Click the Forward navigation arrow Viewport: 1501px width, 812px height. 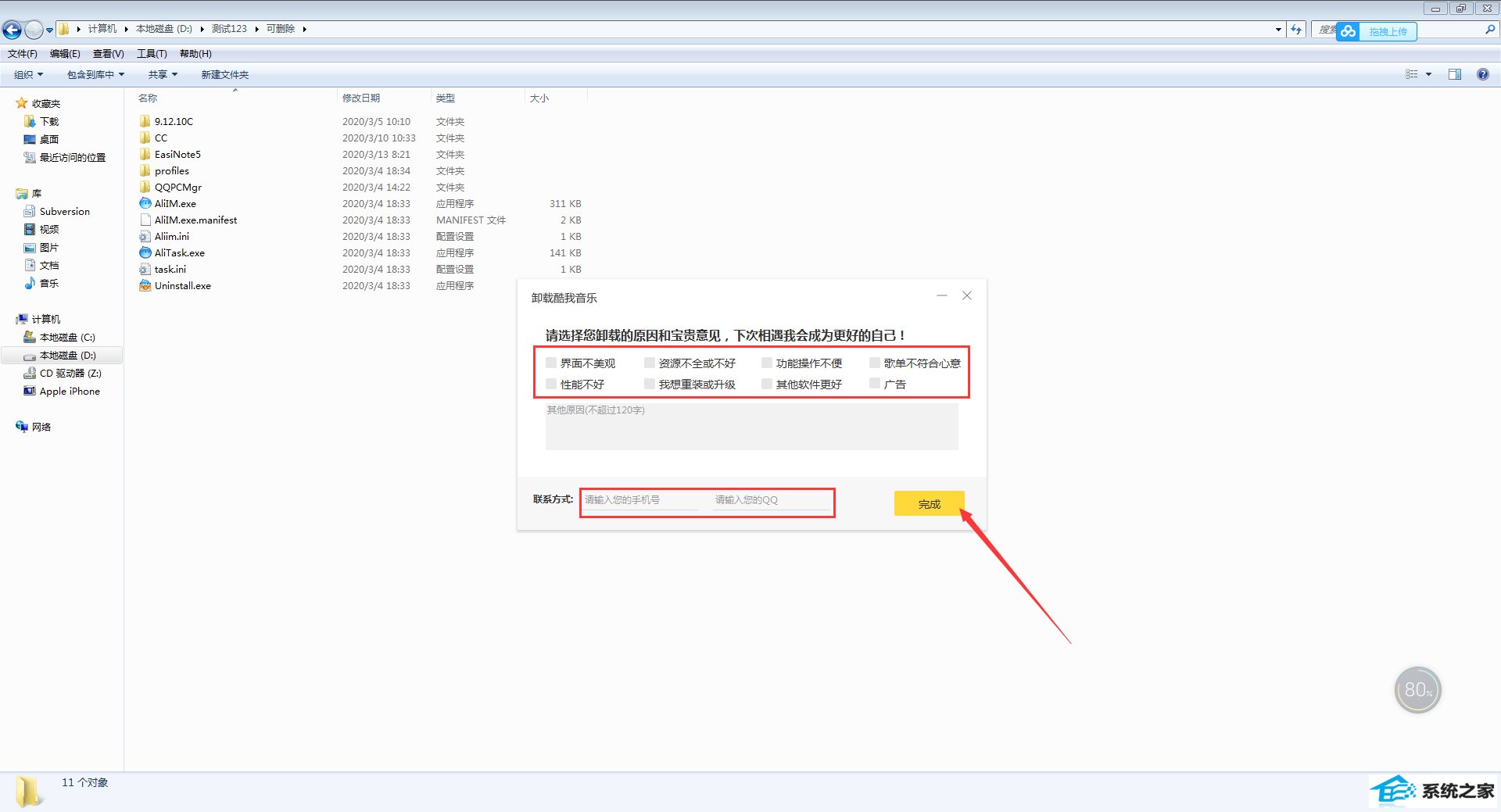point(34,30)
